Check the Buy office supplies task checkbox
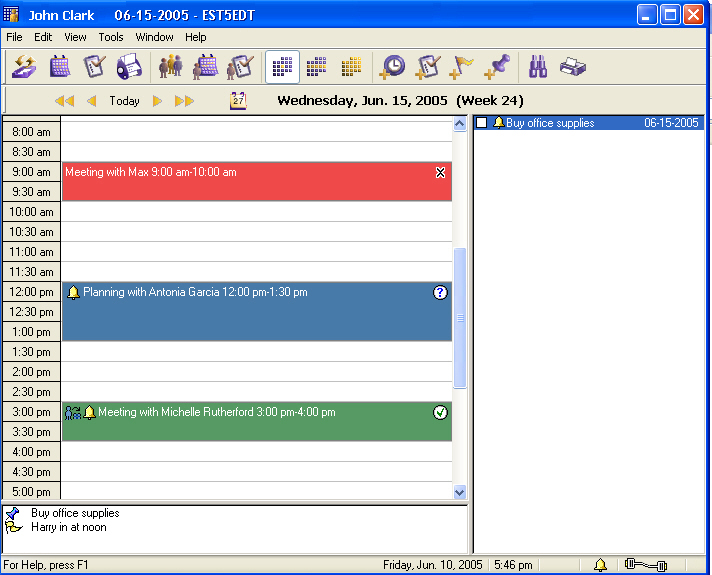Image resolution: width=712 pixels, height=575 pixels. [x=482, y=123]
